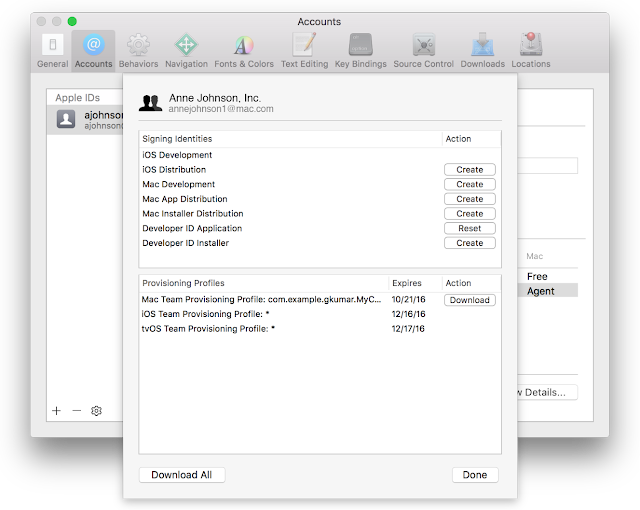
Task: Select the Mac Team Provisioning Profile row
Action: (320, 299)
